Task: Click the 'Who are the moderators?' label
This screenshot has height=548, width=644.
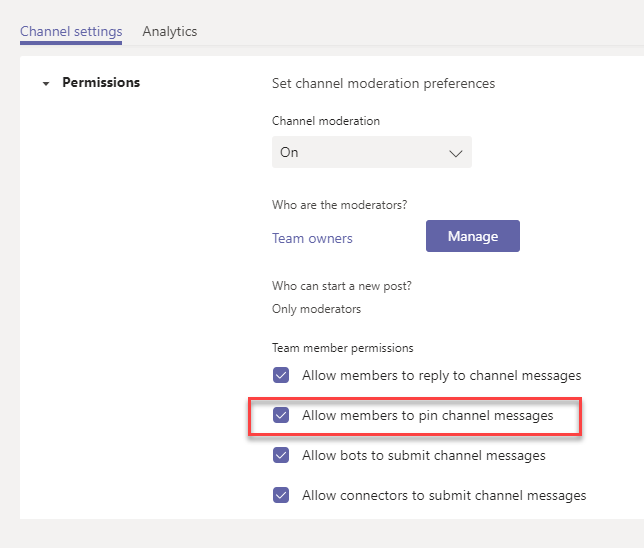Action: (340, 205)
